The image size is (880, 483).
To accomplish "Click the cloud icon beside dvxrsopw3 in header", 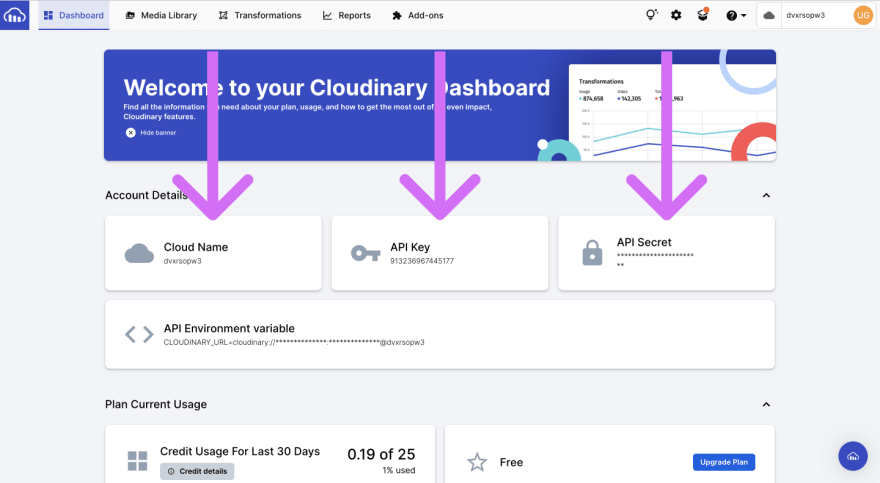I will coord(769,16).
